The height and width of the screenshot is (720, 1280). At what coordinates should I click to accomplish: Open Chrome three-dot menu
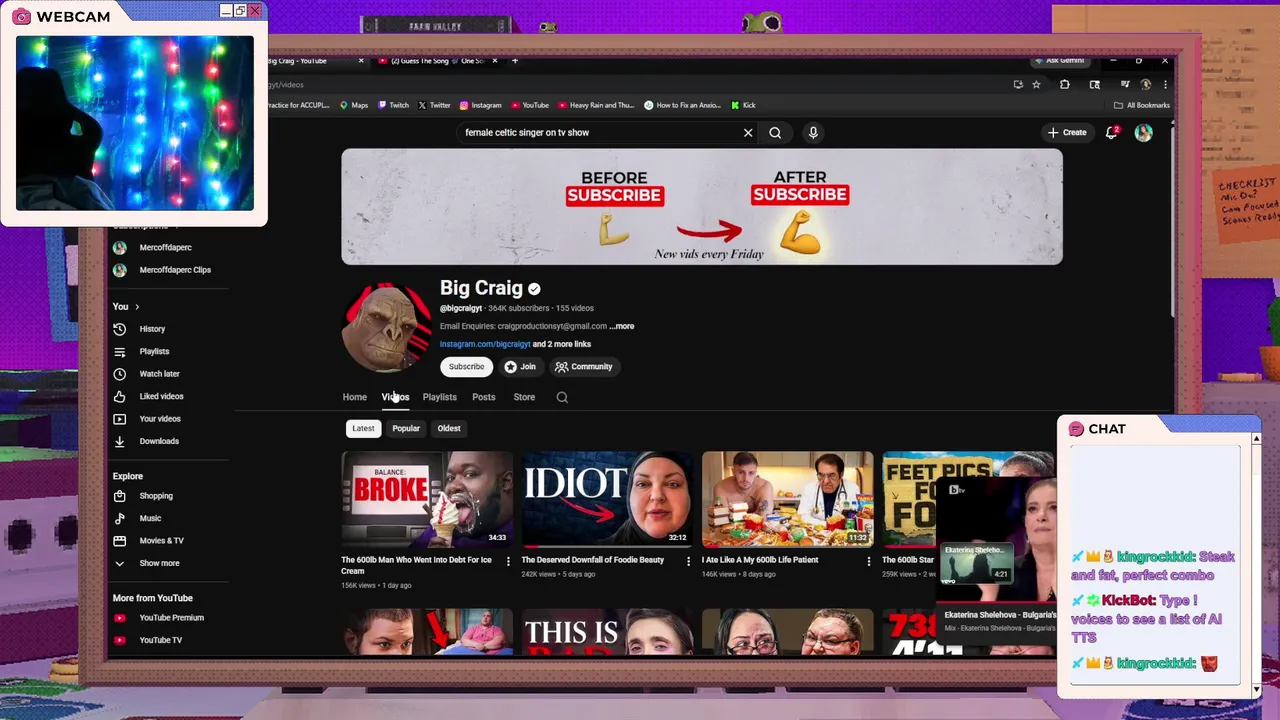coord(1164,85)
